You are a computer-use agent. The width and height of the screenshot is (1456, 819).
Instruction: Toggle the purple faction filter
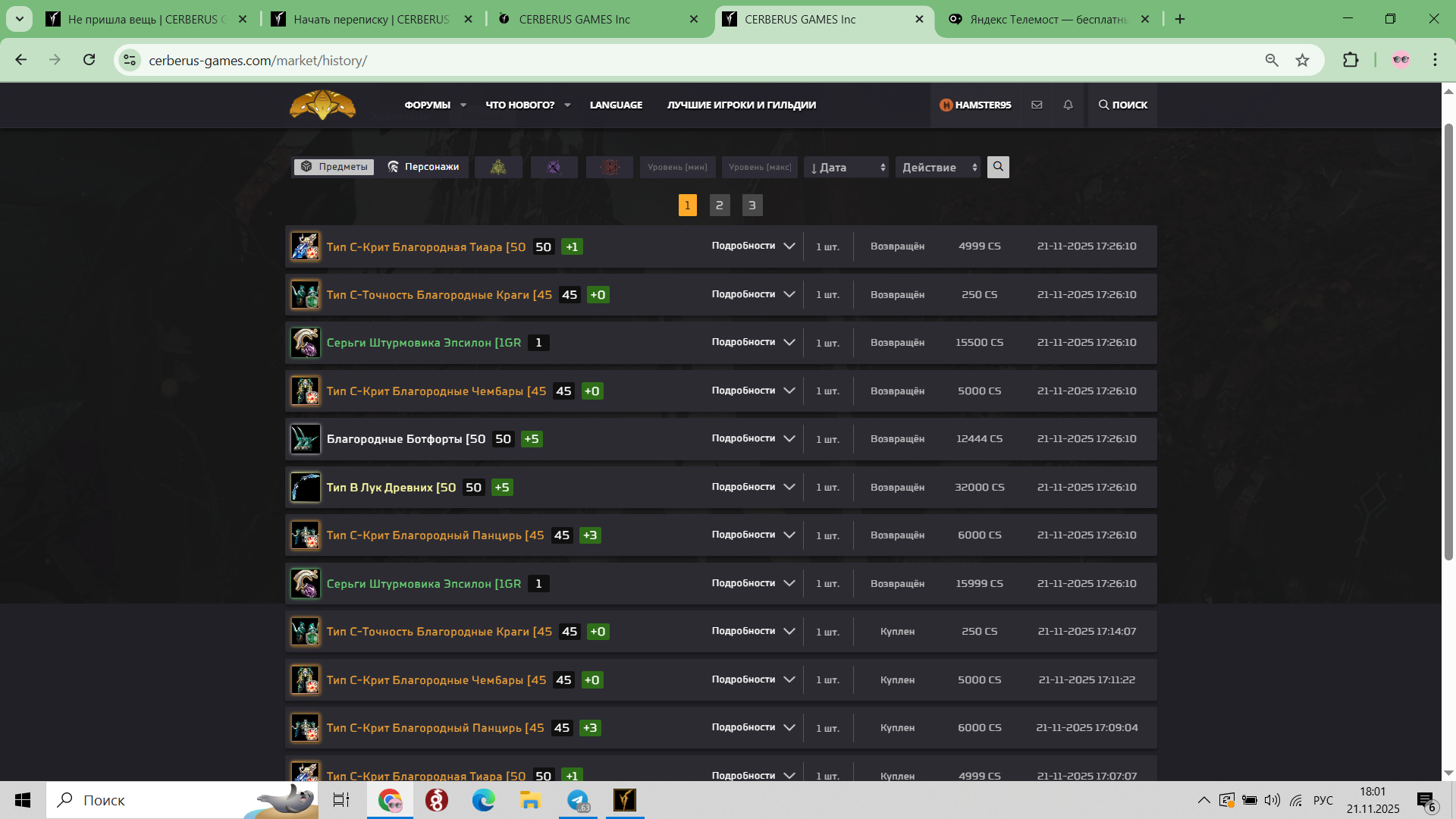coord(554,167)
